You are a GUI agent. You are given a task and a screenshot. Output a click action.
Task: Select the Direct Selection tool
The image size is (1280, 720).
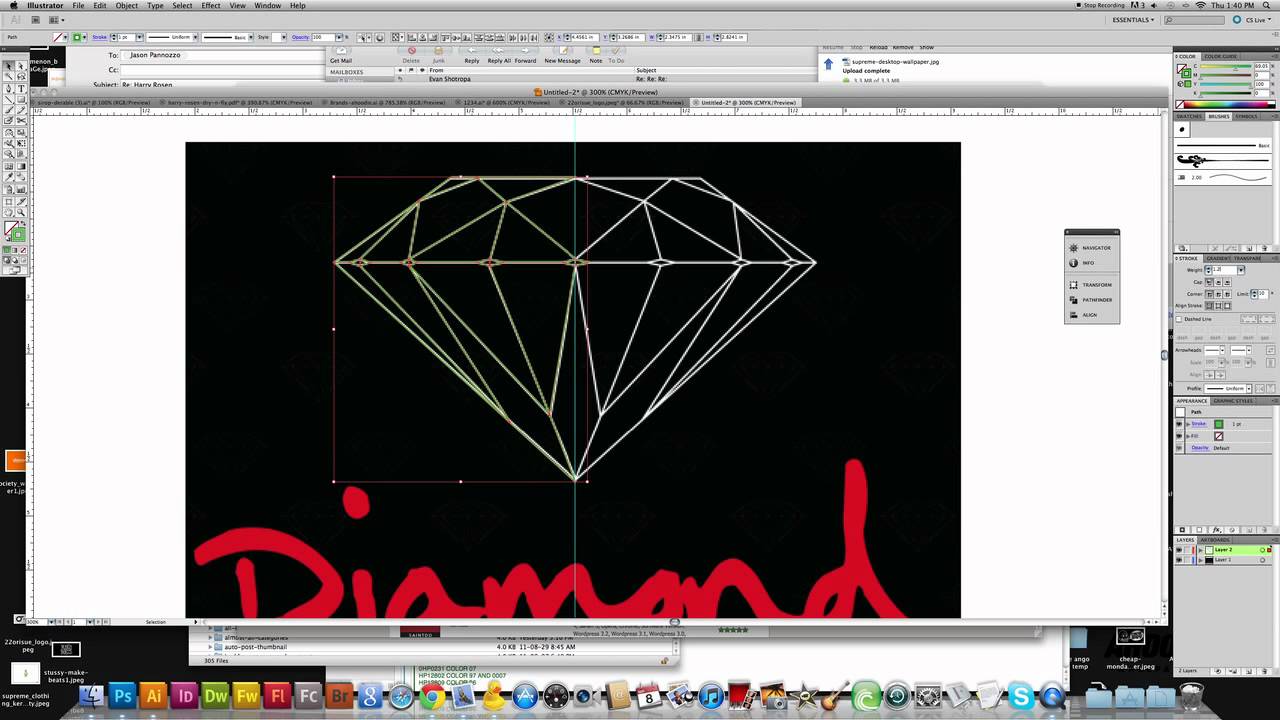(21, 65)
